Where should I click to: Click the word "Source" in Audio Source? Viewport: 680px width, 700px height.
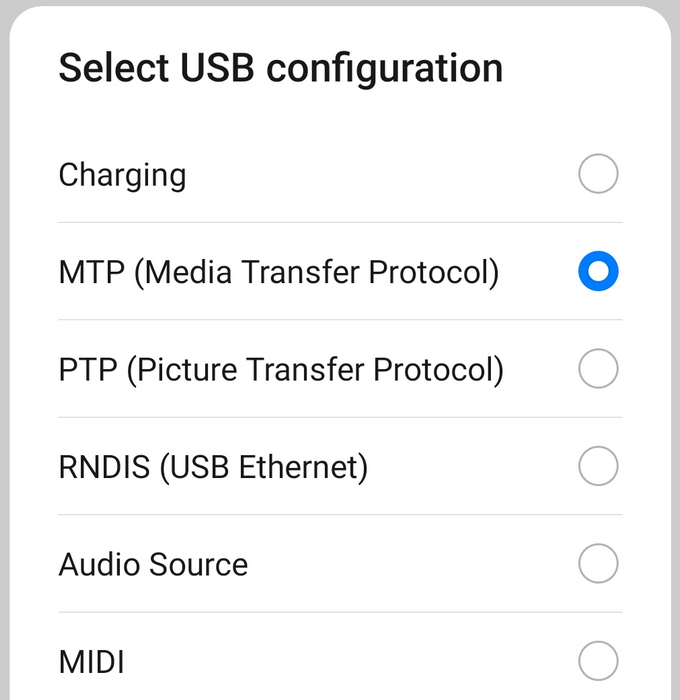[198, 564]
